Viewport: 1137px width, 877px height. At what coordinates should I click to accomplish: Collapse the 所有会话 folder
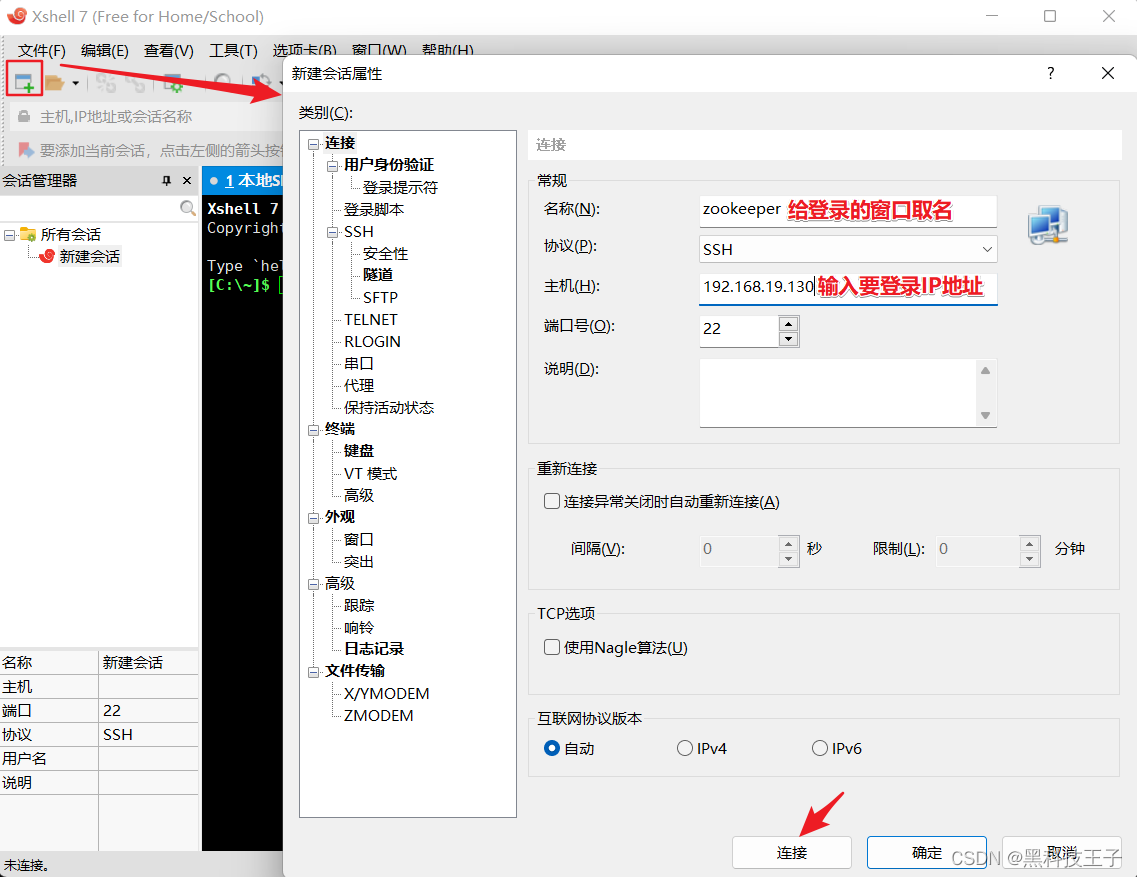coord(9,235)
